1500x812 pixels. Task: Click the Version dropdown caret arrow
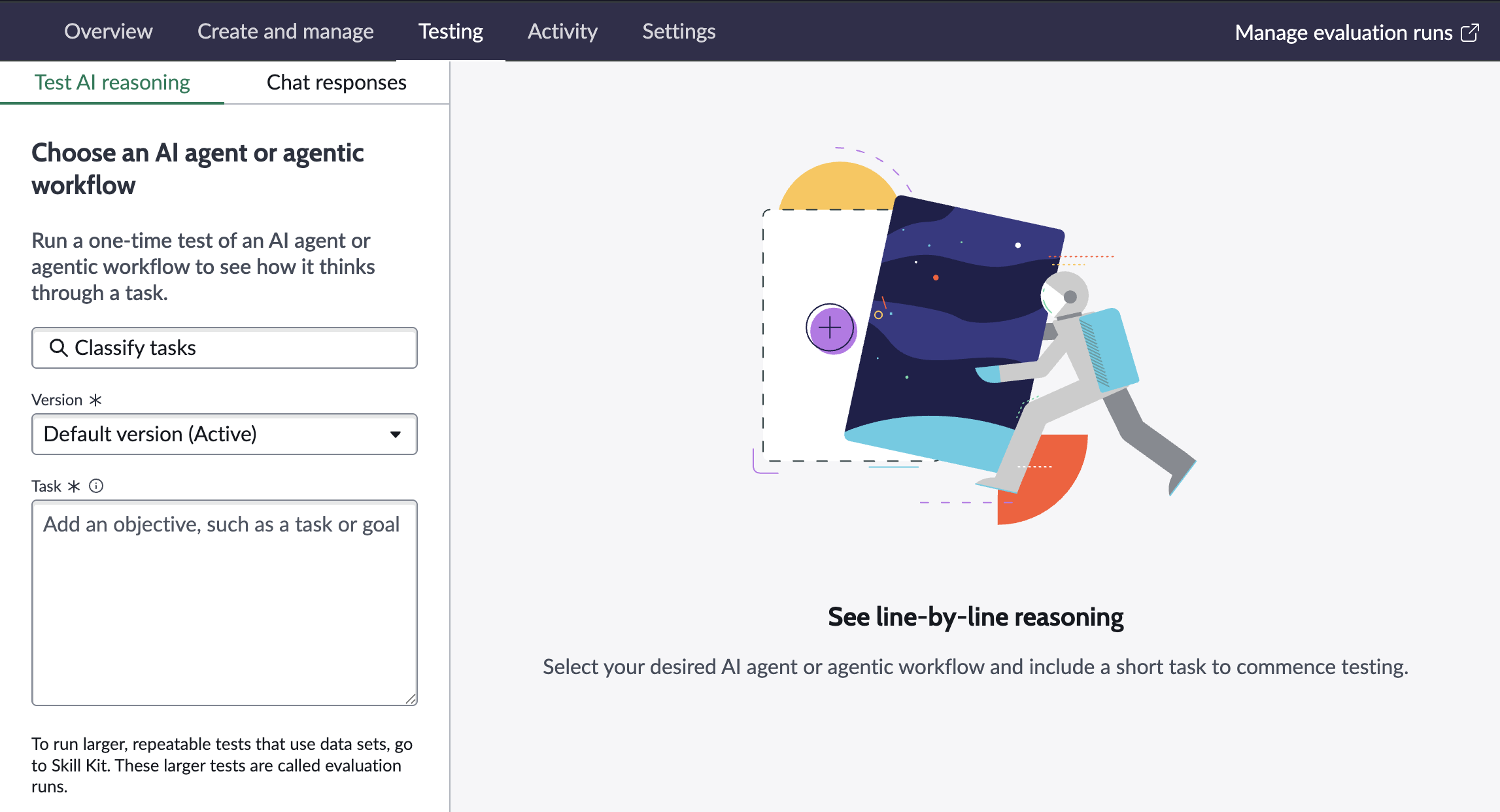(x=395, y=435)
